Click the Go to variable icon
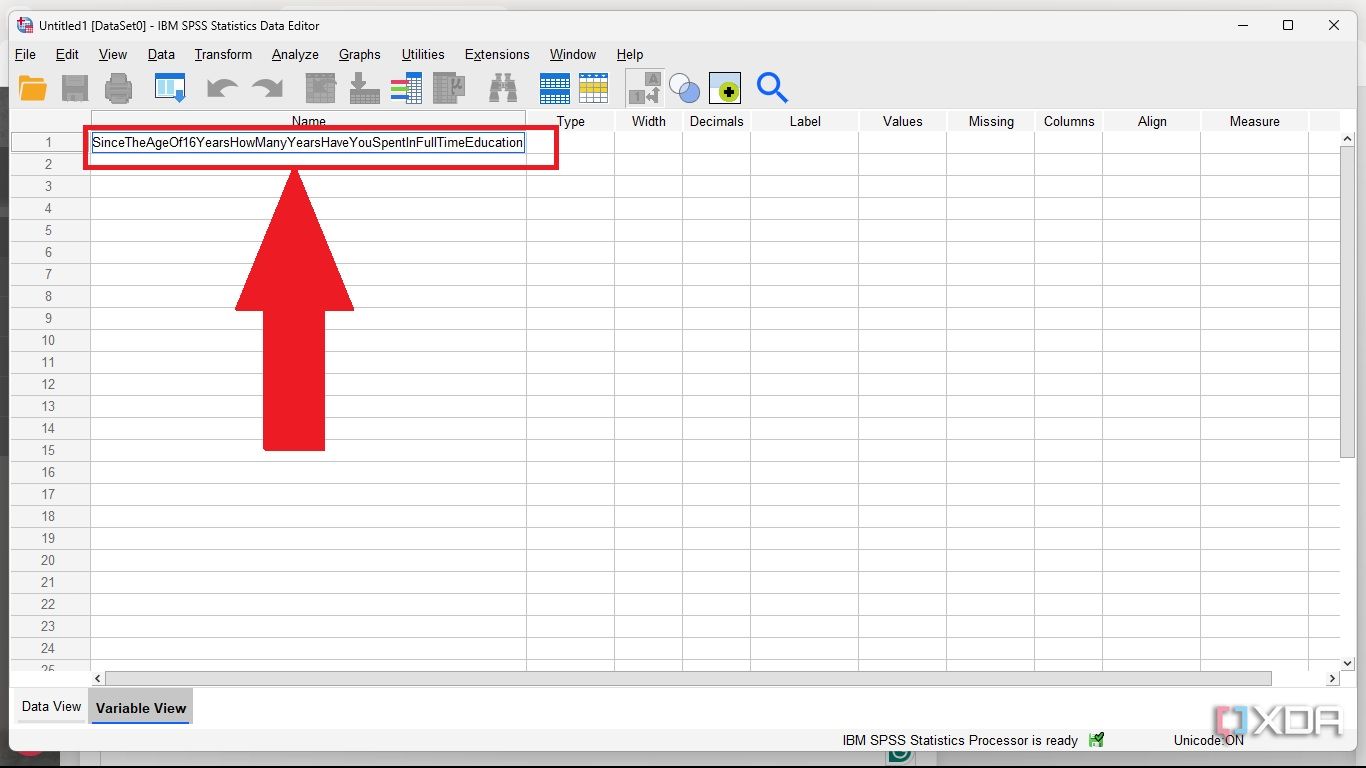Image resolution: width=1366 pixels, height=768 pixels. tap(364, 88)
